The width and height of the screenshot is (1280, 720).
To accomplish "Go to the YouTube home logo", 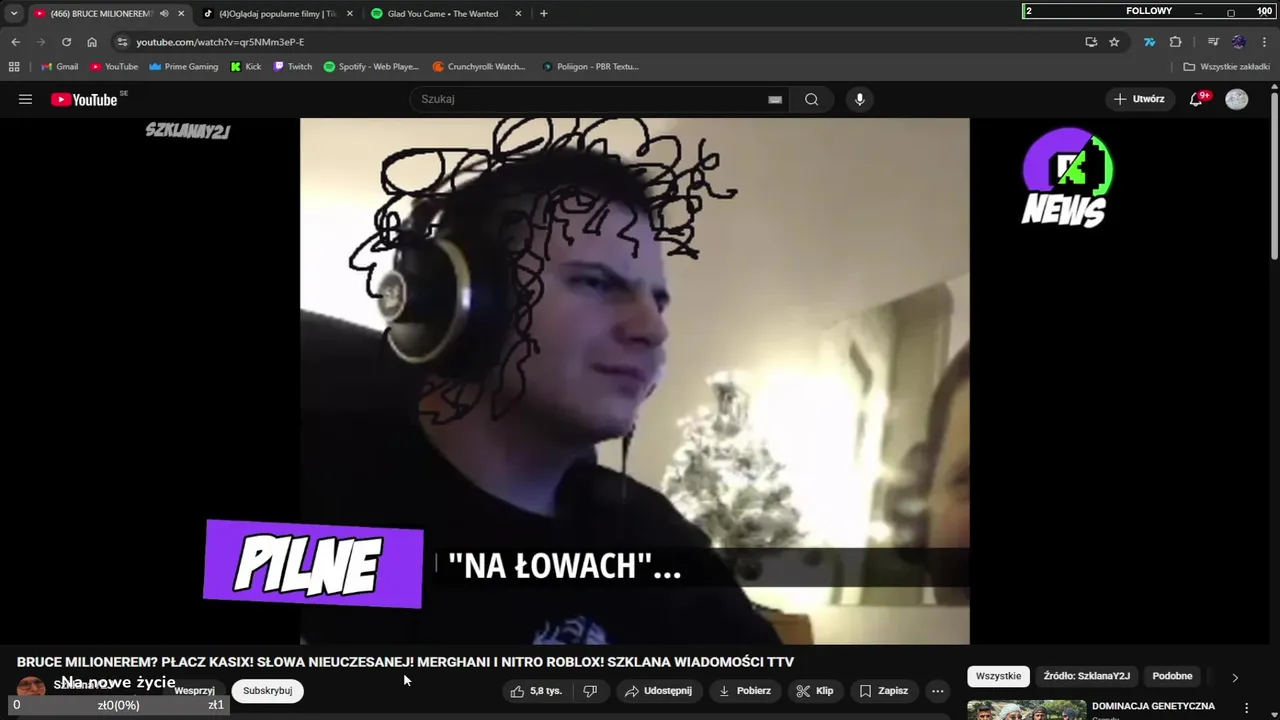I will coord(84,99).
